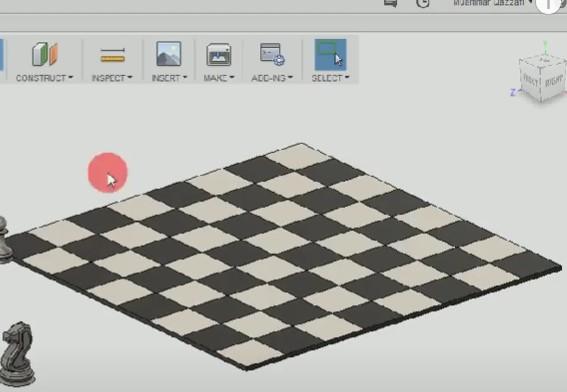Open the SELECT dropdown menu

click(x=331, y=78)
